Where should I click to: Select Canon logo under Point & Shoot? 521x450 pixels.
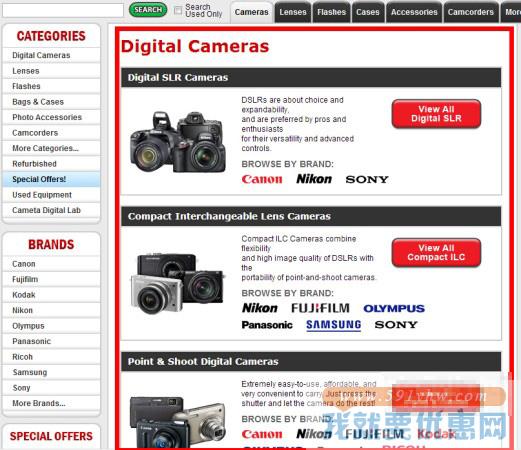pos(262,434)
